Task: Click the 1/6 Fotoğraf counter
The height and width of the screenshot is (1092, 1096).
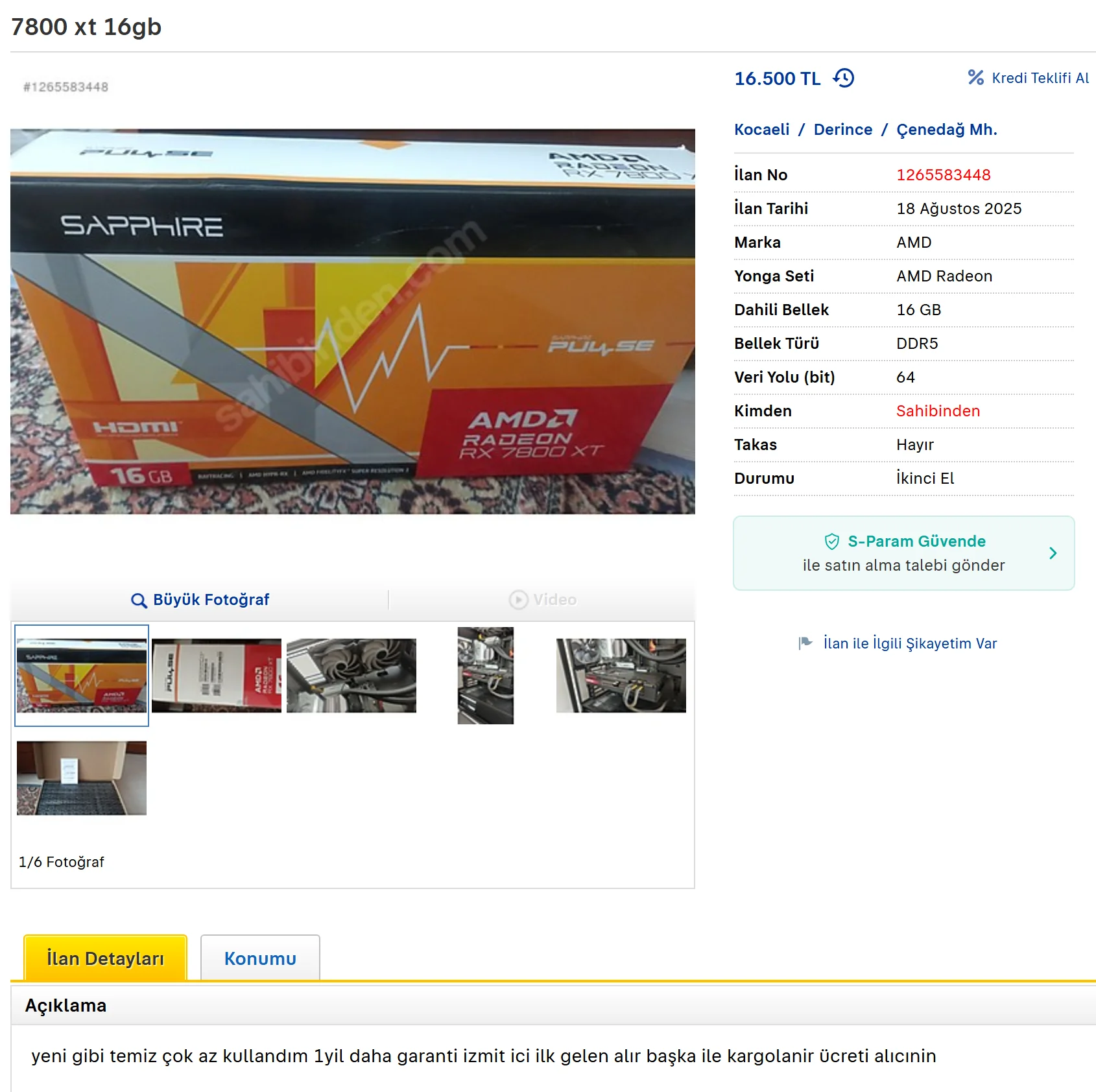Action: point(62,862)
